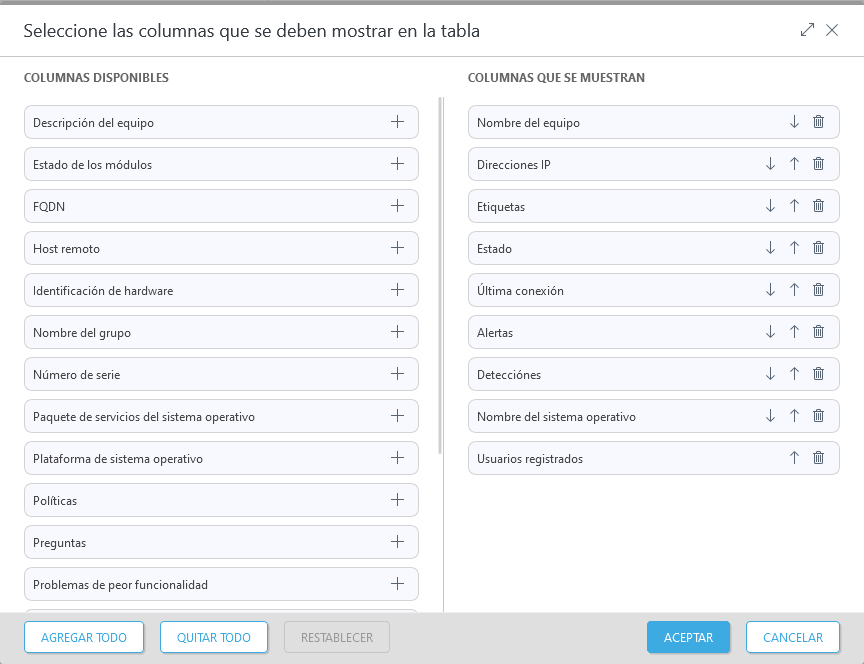Confirm changes with ACEPTAR

[x=688, y=637]
